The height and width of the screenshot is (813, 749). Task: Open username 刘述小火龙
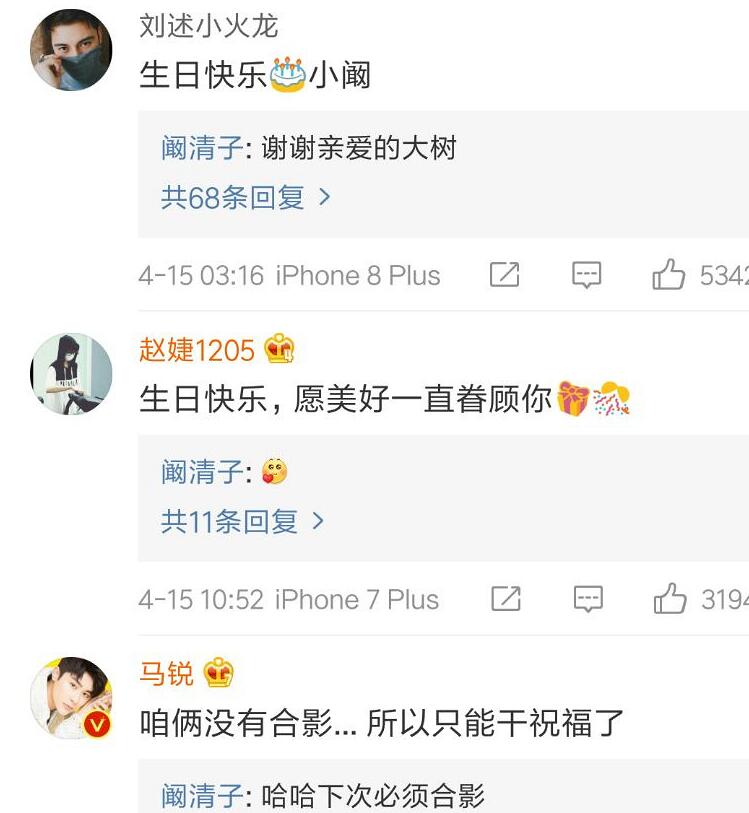[x=208, y=25]
